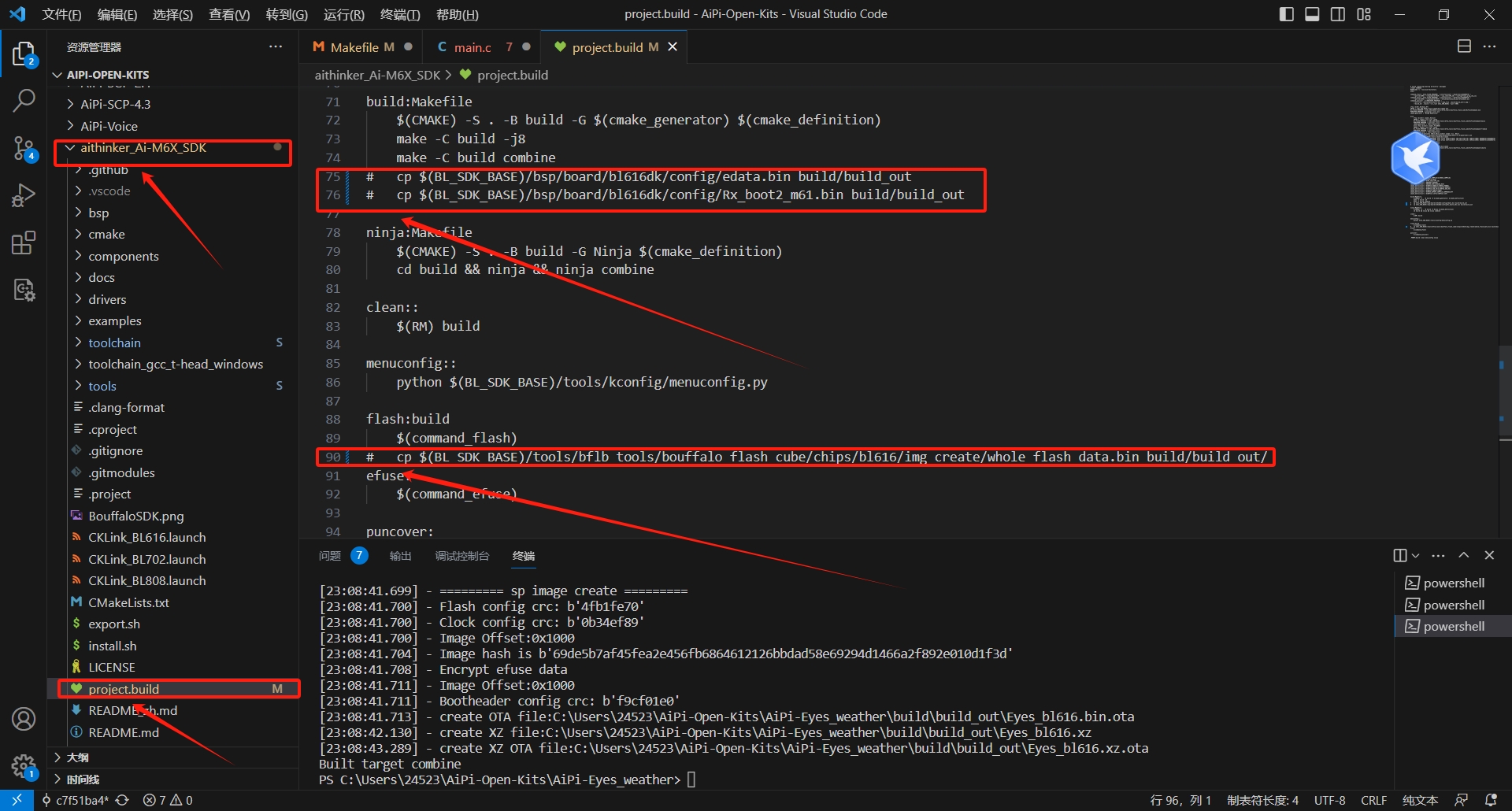Open Run and Debug view icon

click(x=24, y=195)
